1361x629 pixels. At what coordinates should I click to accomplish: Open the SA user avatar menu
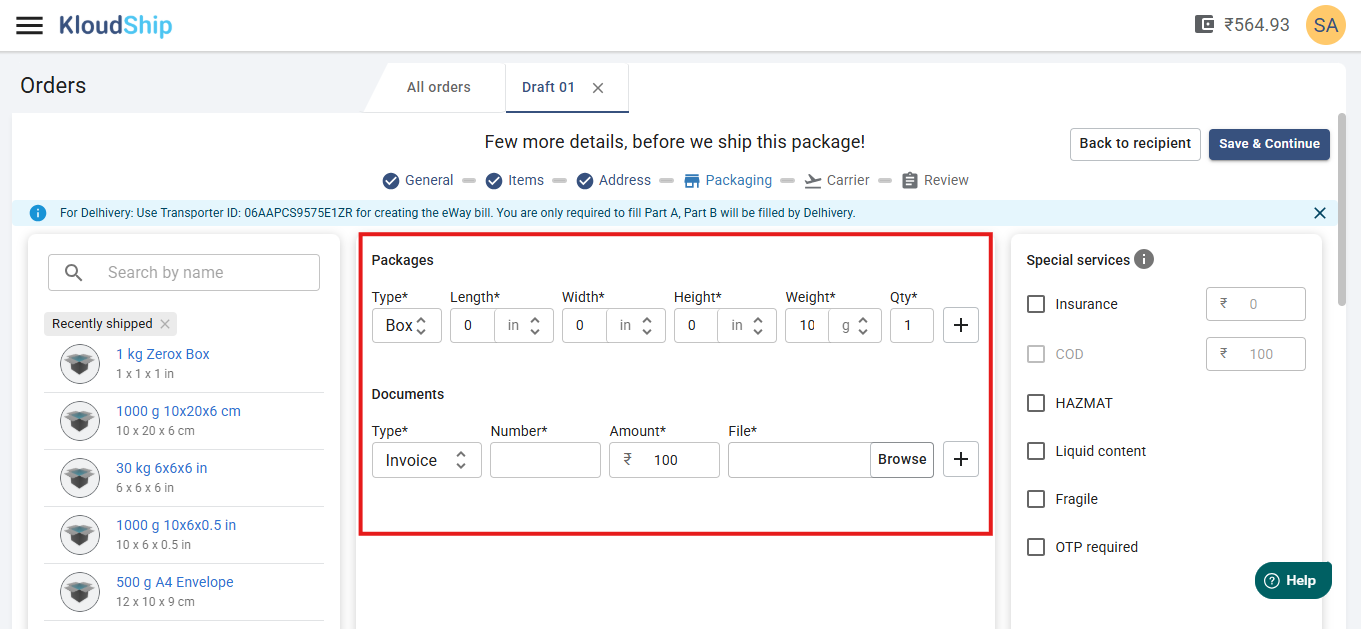(1325, 25)
